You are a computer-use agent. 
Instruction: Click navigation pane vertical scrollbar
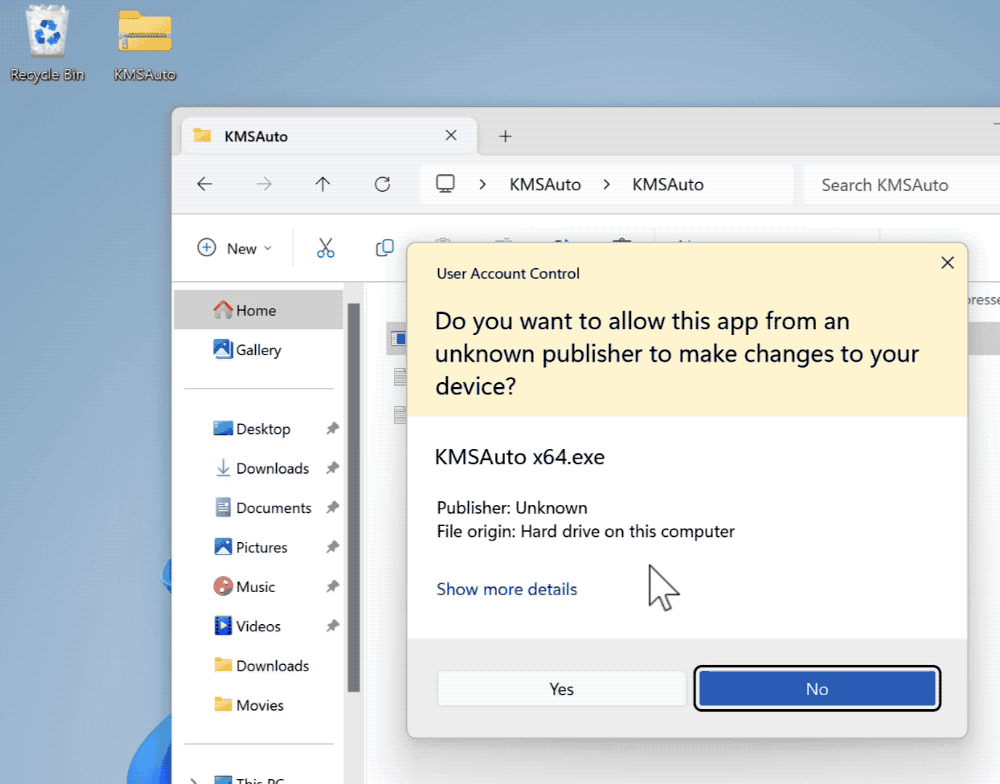[x=353, y=498]
